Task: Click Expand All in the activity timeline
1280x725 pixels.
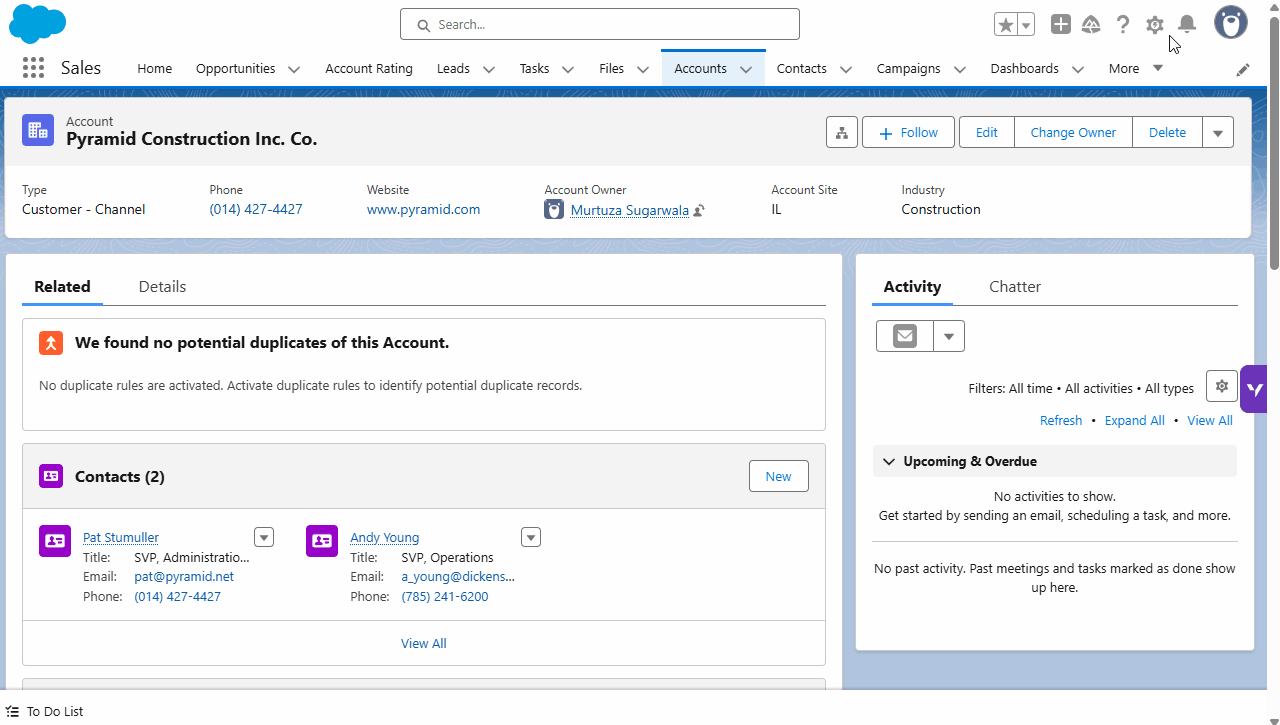Action: [1135, 421]
